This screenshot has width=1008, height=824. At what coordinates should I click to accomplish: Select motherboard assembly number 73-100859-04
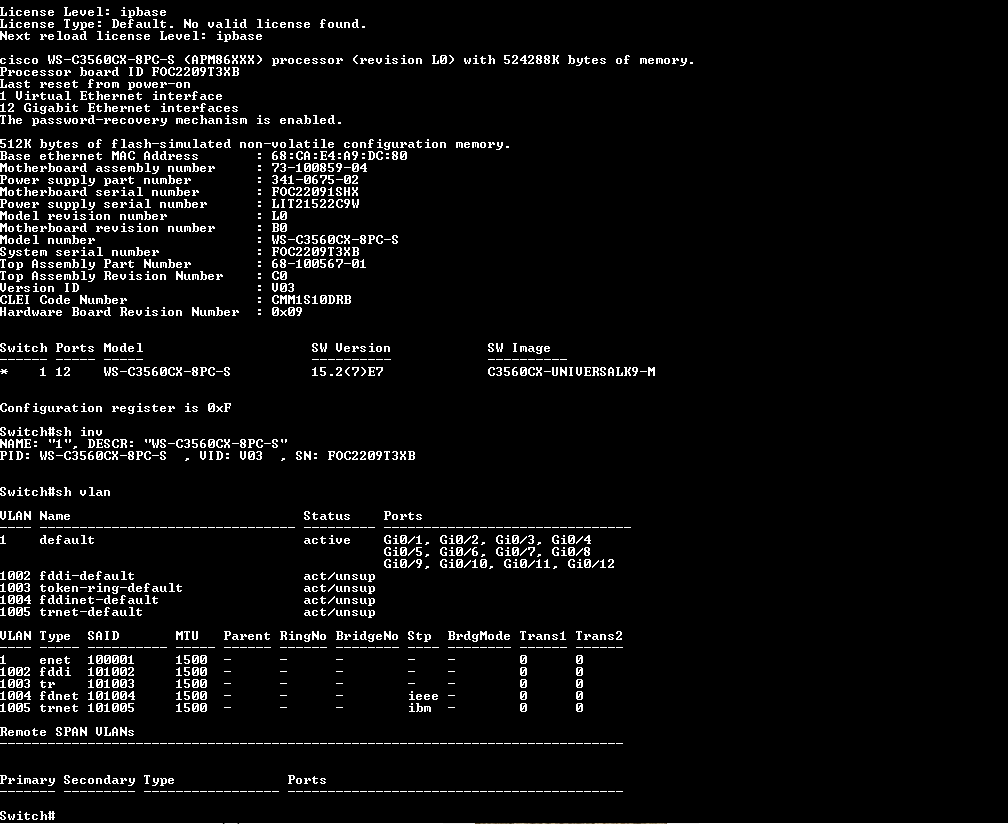[319, 168]
